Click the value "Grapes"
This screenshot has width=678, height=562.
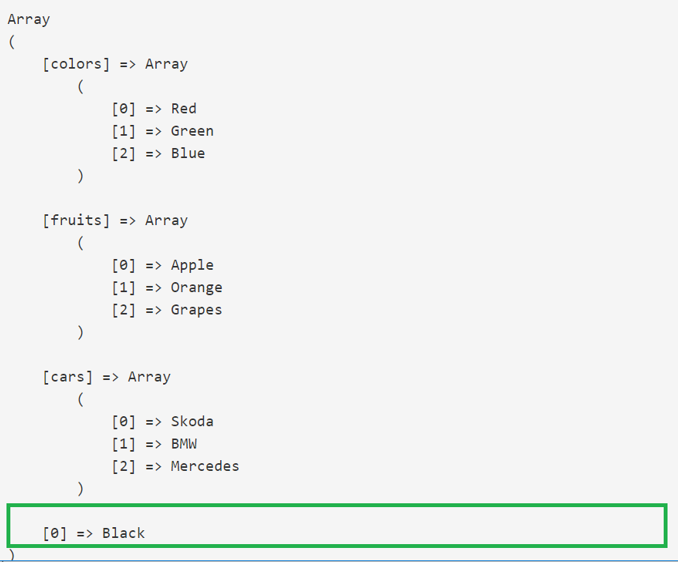click(x=197, y=310)
